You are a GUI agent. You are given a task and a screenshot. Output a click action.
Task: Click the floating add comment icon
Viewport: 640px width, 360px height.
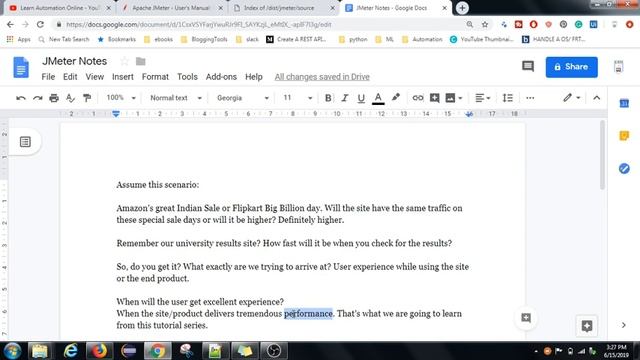[526, 318]
